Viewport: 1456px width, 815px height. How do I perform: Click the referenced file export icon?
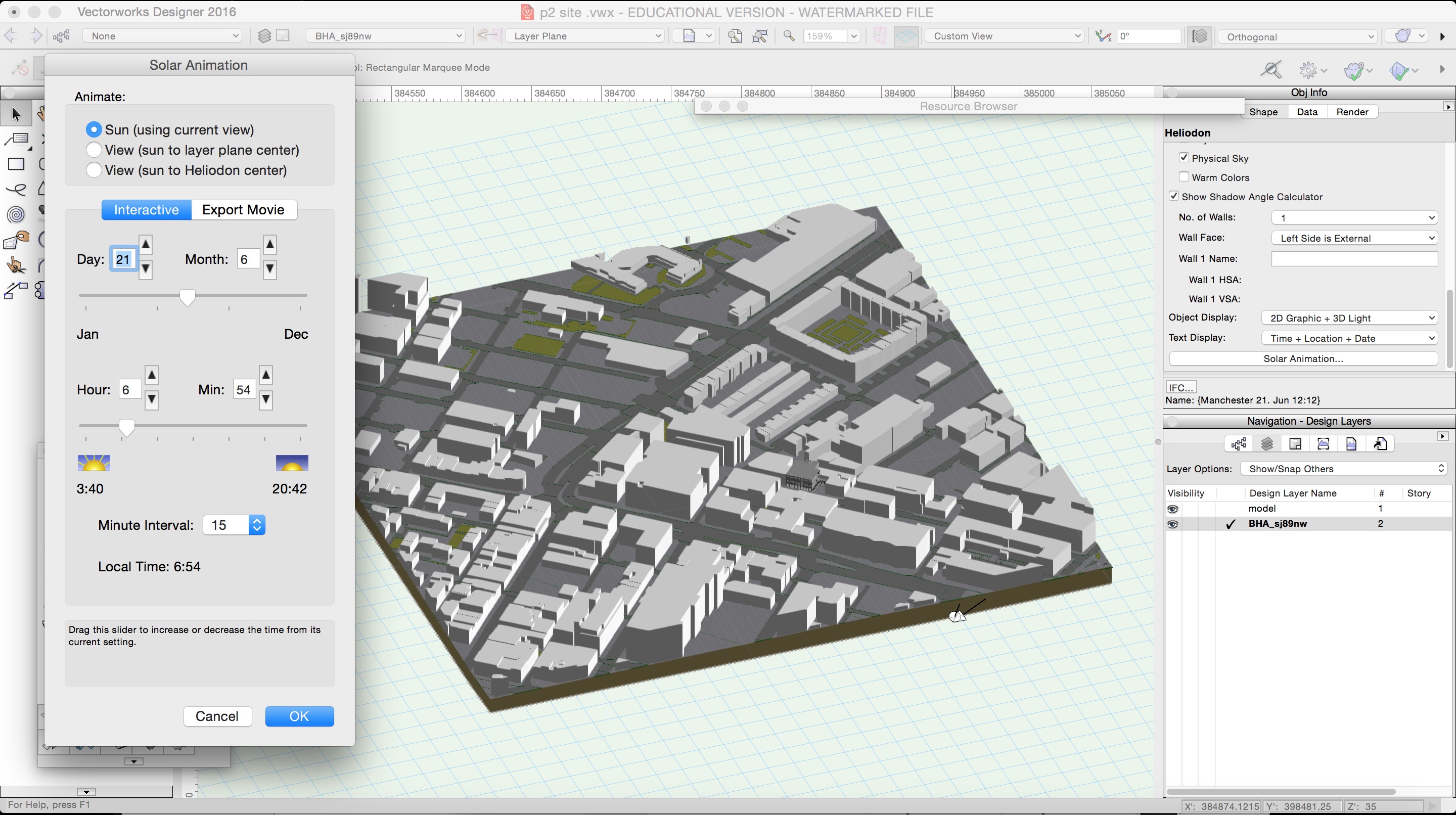click(1380, 444)
